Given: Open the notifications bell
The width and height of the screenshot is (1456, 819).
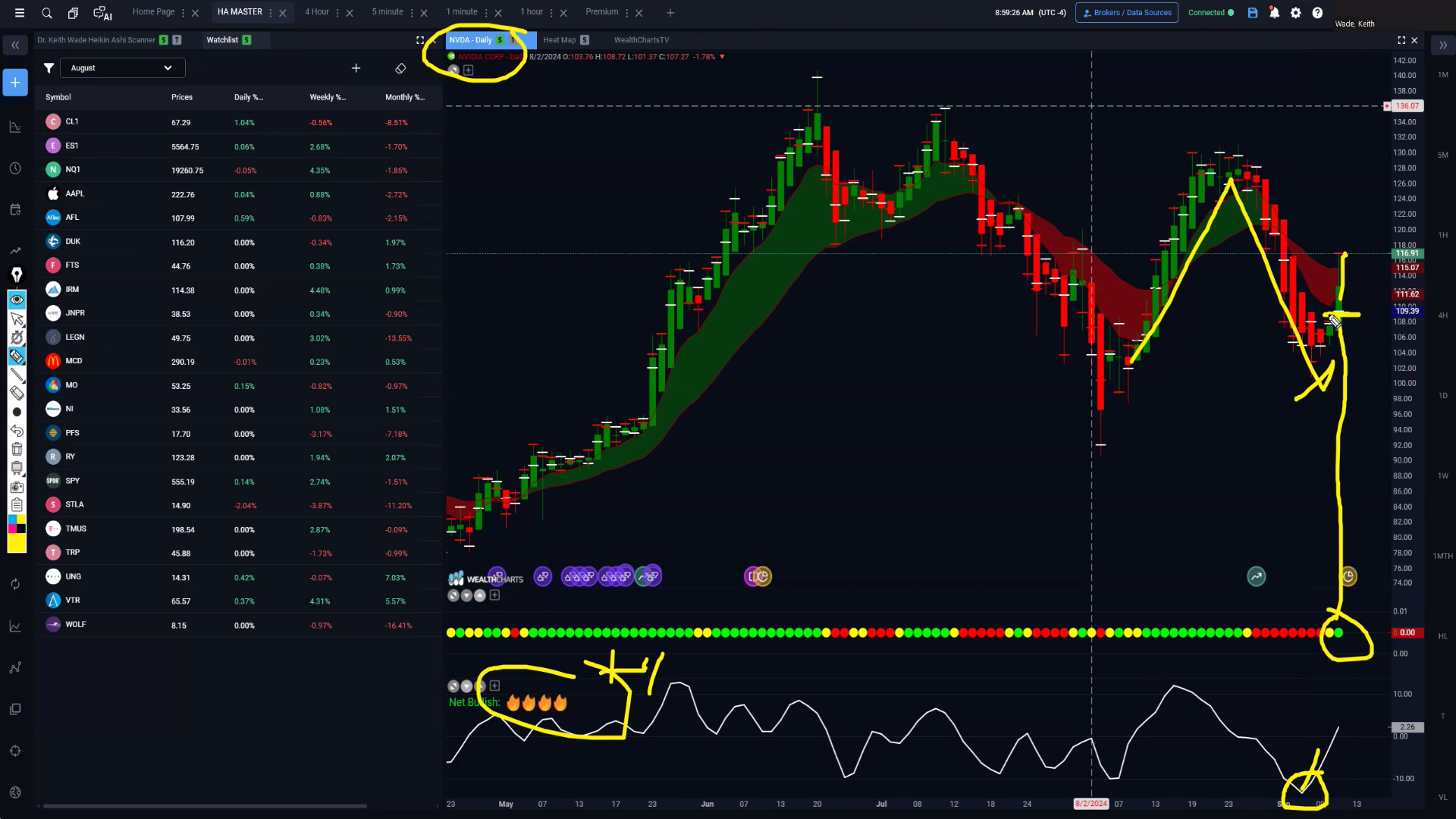Looking at the screenshot, I should click(1275, 13).
